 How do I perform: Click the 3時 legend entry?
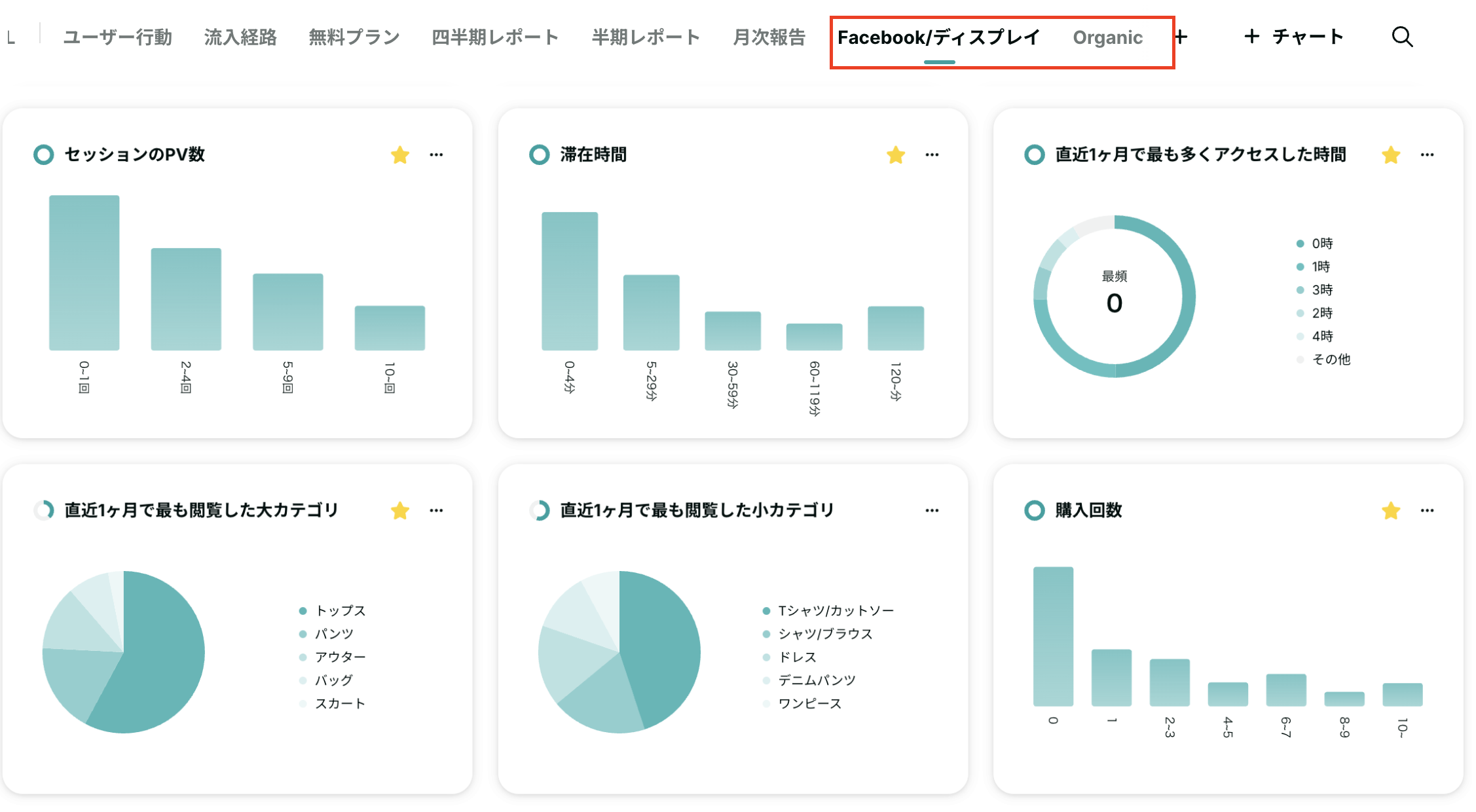(1315, 290)
